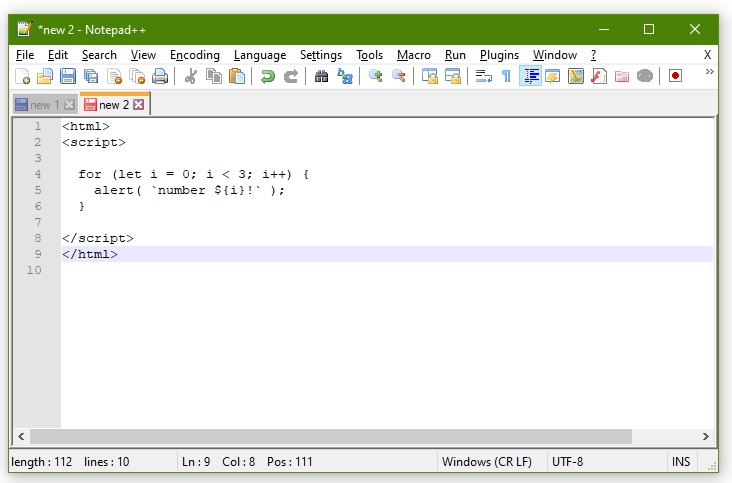732x483 pixels.
Task: Close the new 2 tab
Action: [x=139, y=105]
